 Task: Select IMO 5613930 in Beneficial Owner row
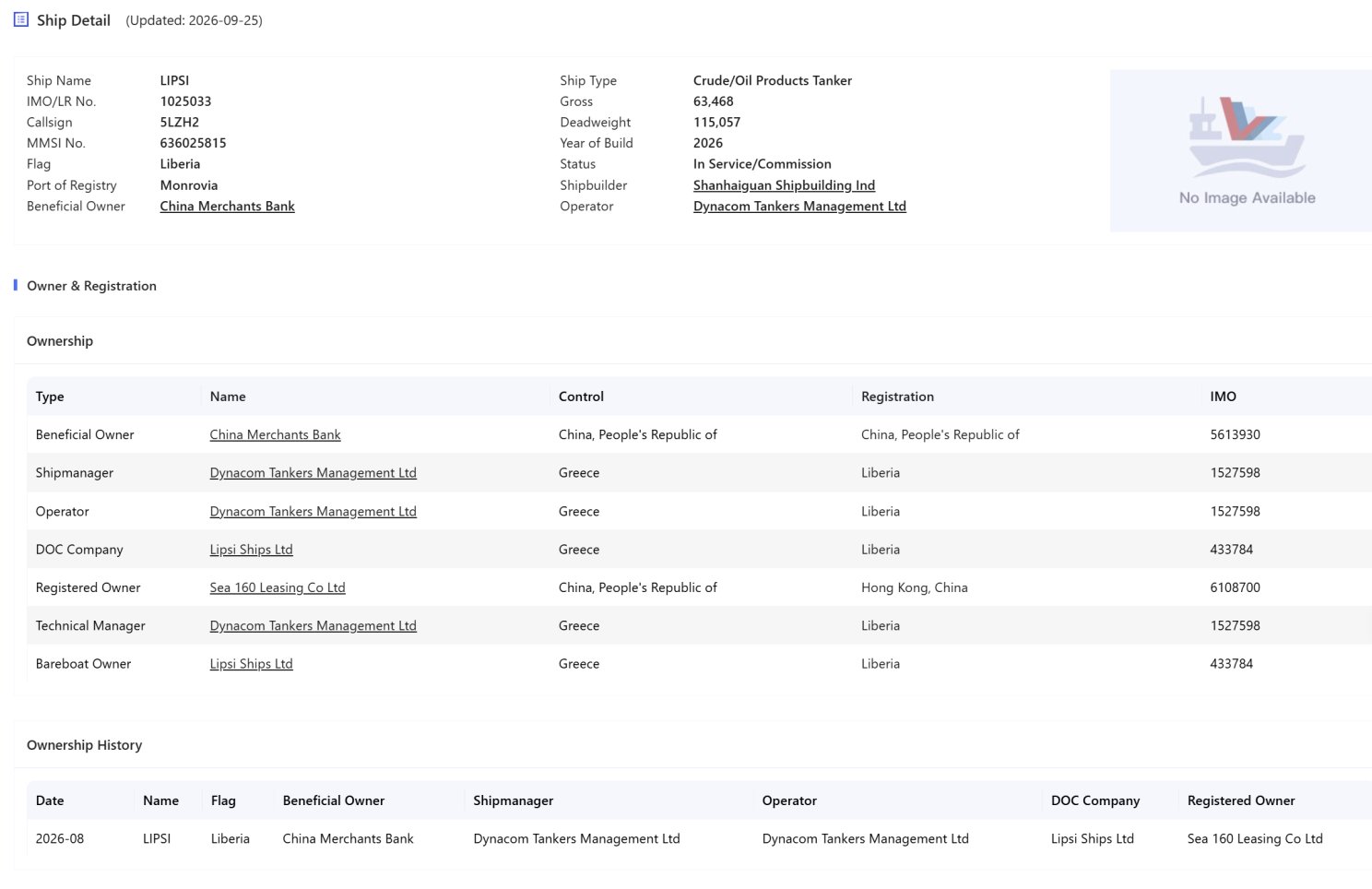pos(1235,434)
